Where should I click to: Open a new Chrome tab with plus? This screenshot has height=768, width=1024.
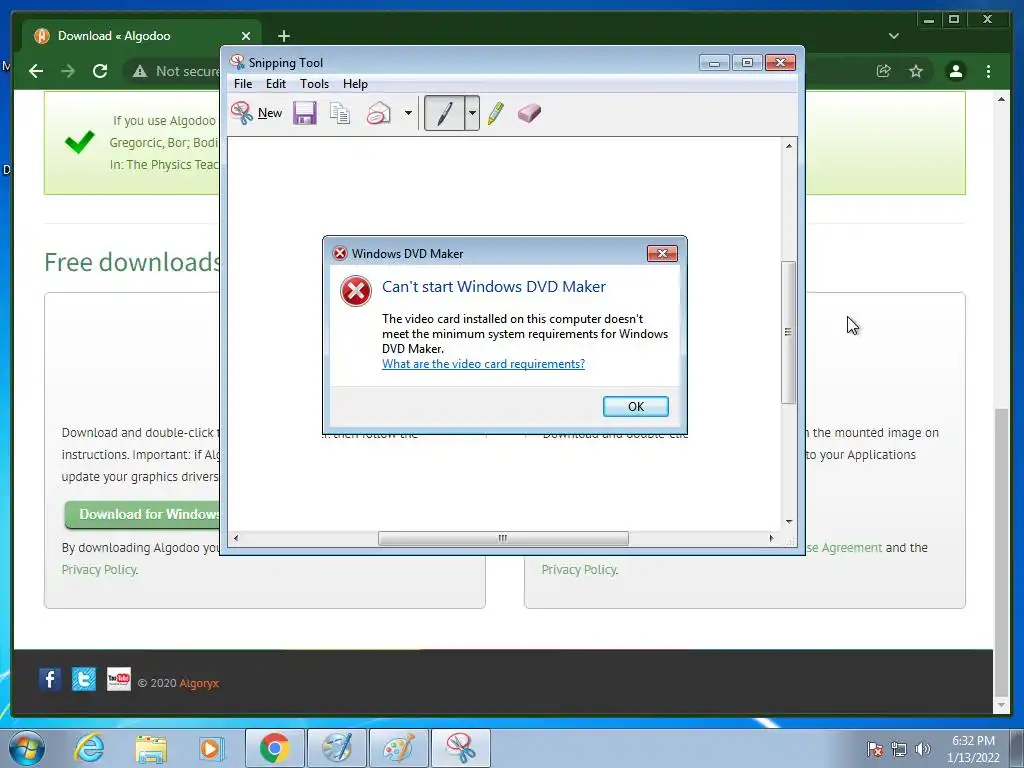click(x=283, y=36)
